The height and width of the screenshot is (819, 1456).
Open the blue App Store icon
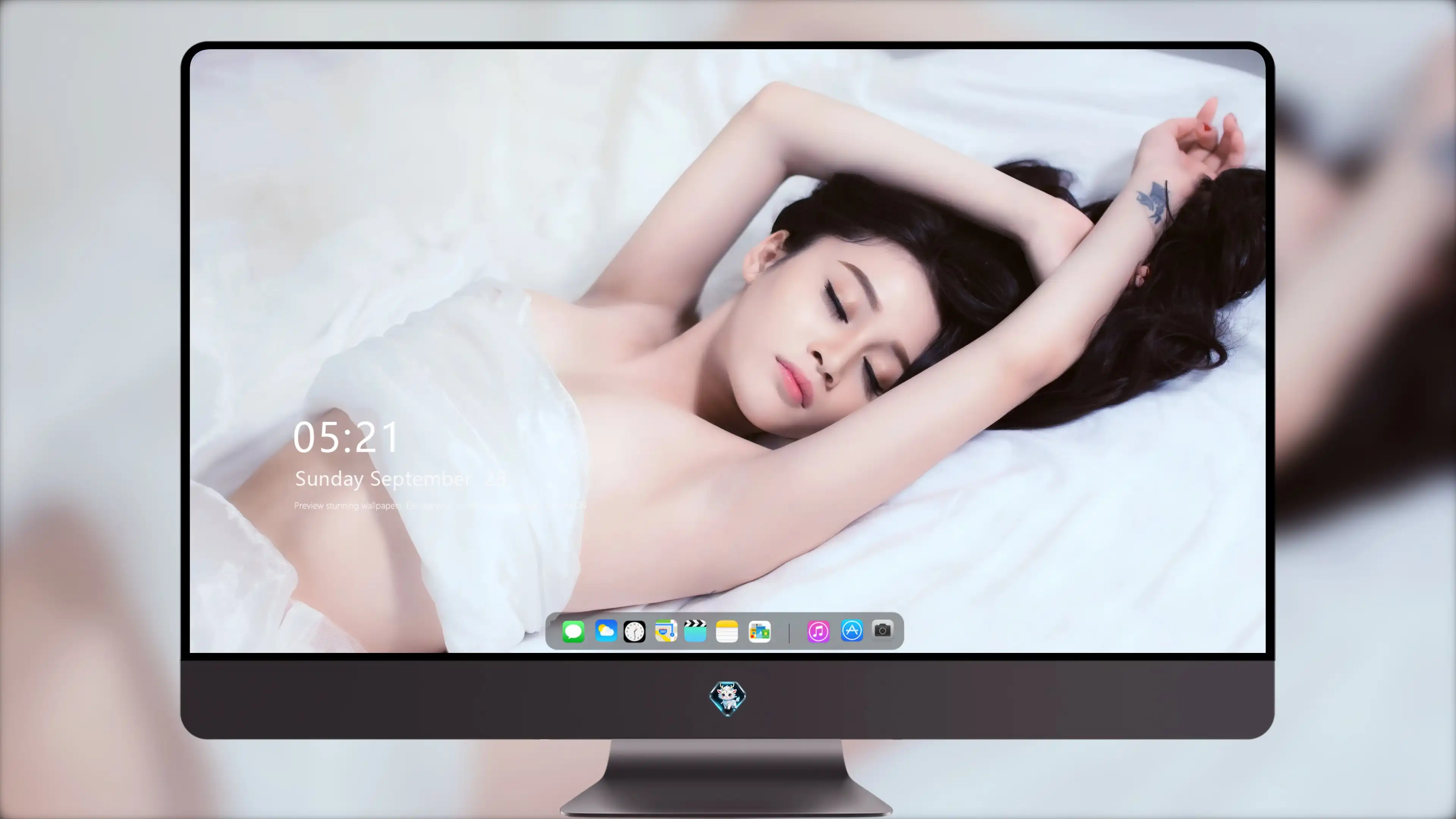[x=852, y=630]
